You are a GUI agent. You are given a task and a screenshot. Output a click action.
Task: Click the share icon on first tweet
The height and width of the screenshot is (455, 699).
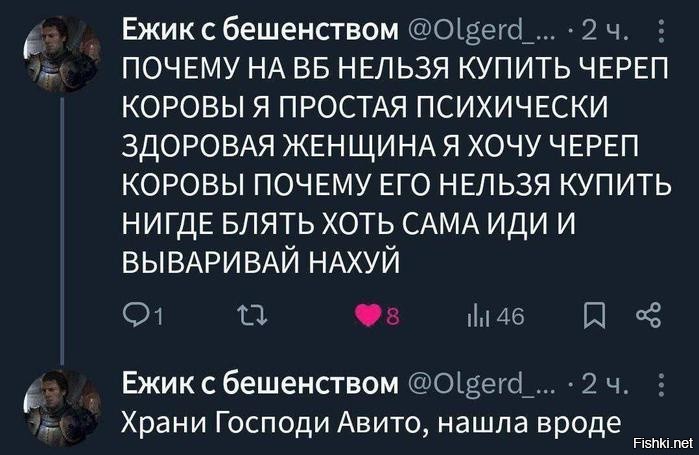pyautogui.click(x=646, y=318)
